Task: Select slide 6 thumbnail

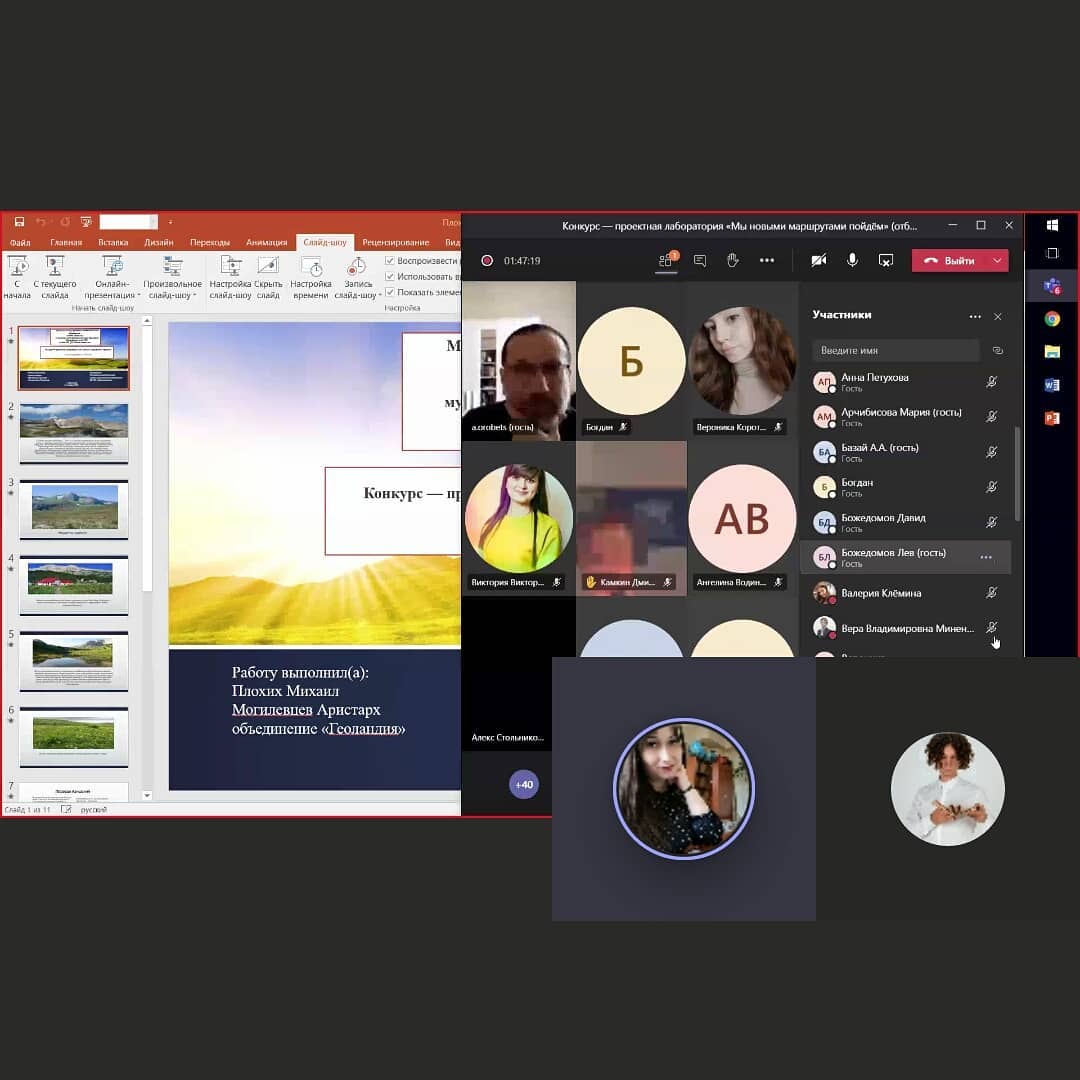Action: [74, 736]
